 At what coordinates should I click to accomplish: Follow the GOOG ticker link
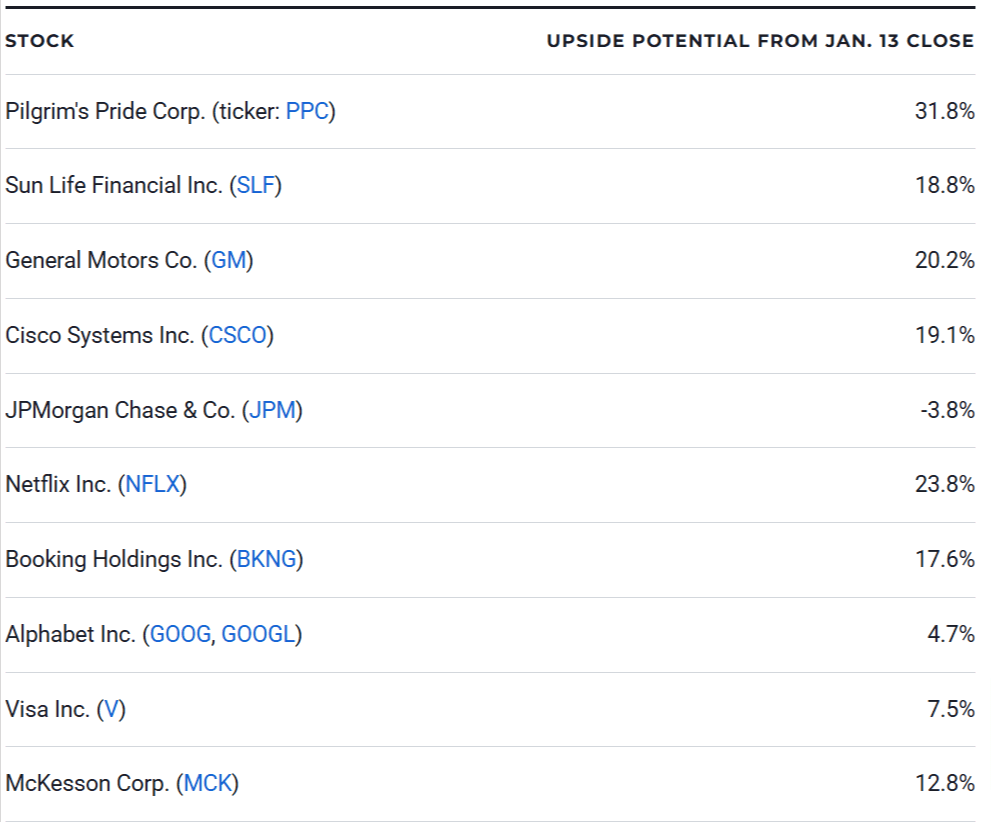click(180, 634)
